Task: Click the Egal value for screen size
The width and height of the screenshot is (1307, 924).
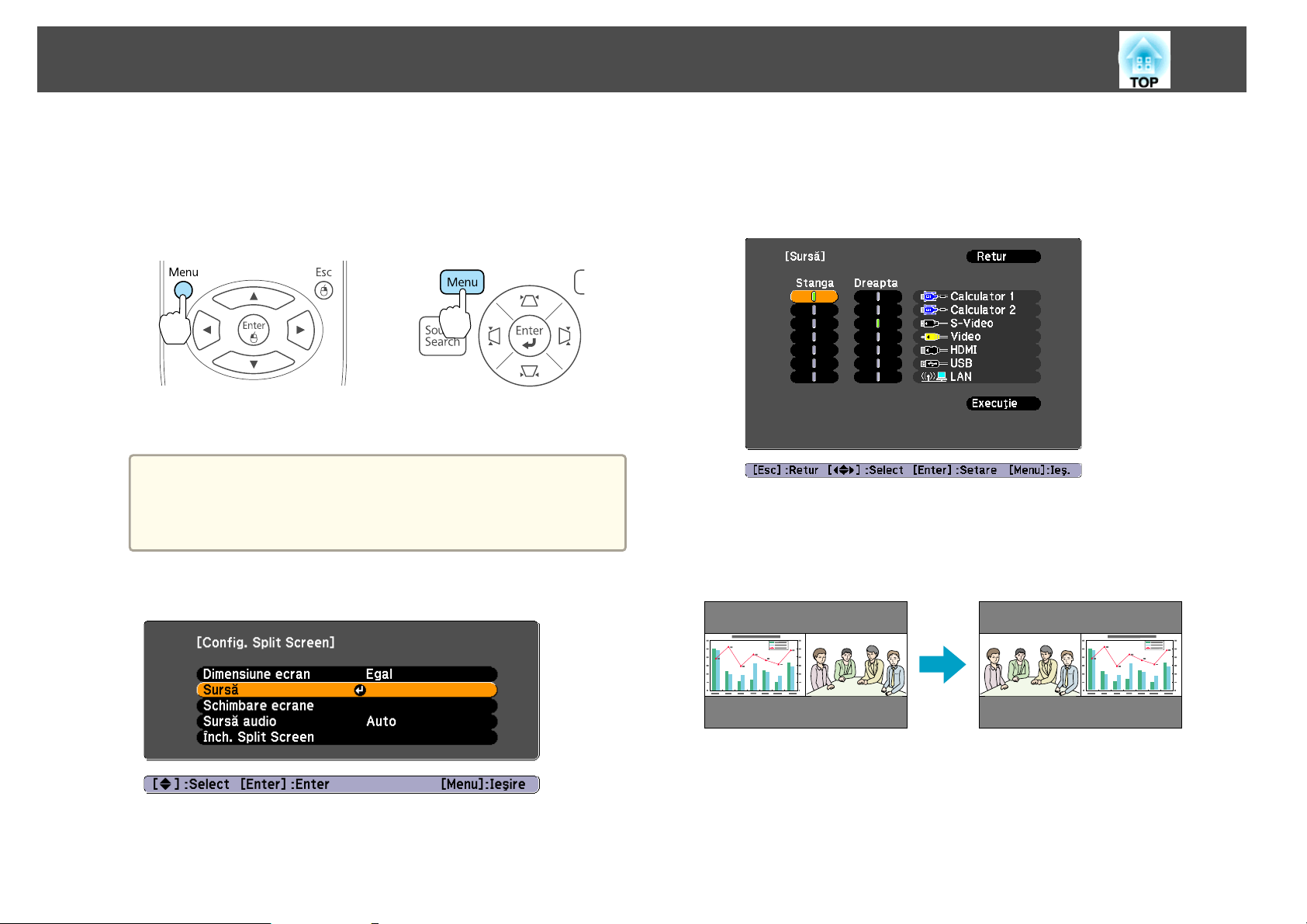Action: coord(379,674)
